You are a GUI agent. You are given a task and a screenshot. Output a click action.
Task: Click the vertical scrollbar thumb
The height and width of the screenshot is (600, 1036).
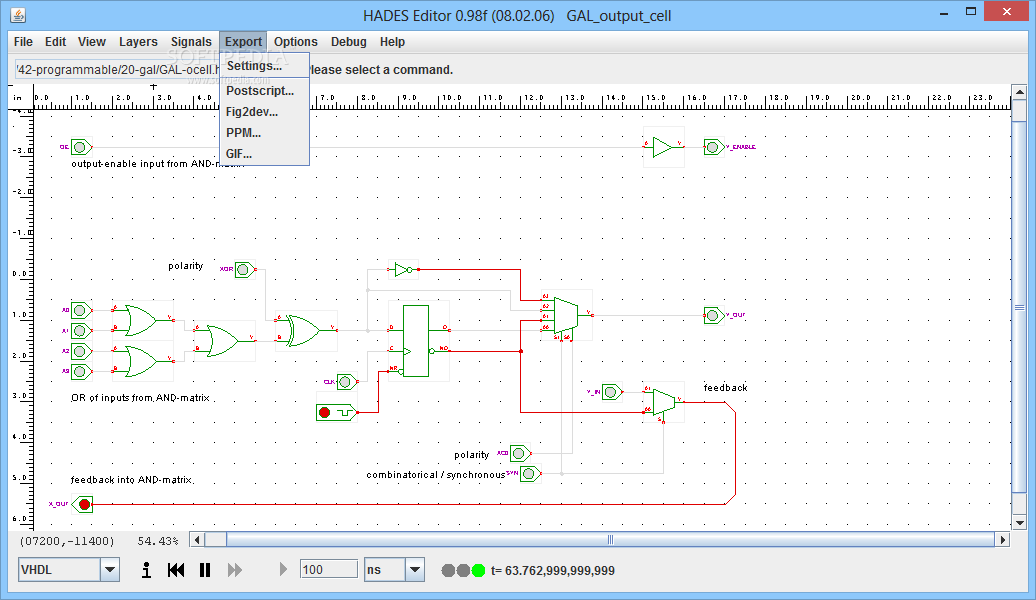1019,307
